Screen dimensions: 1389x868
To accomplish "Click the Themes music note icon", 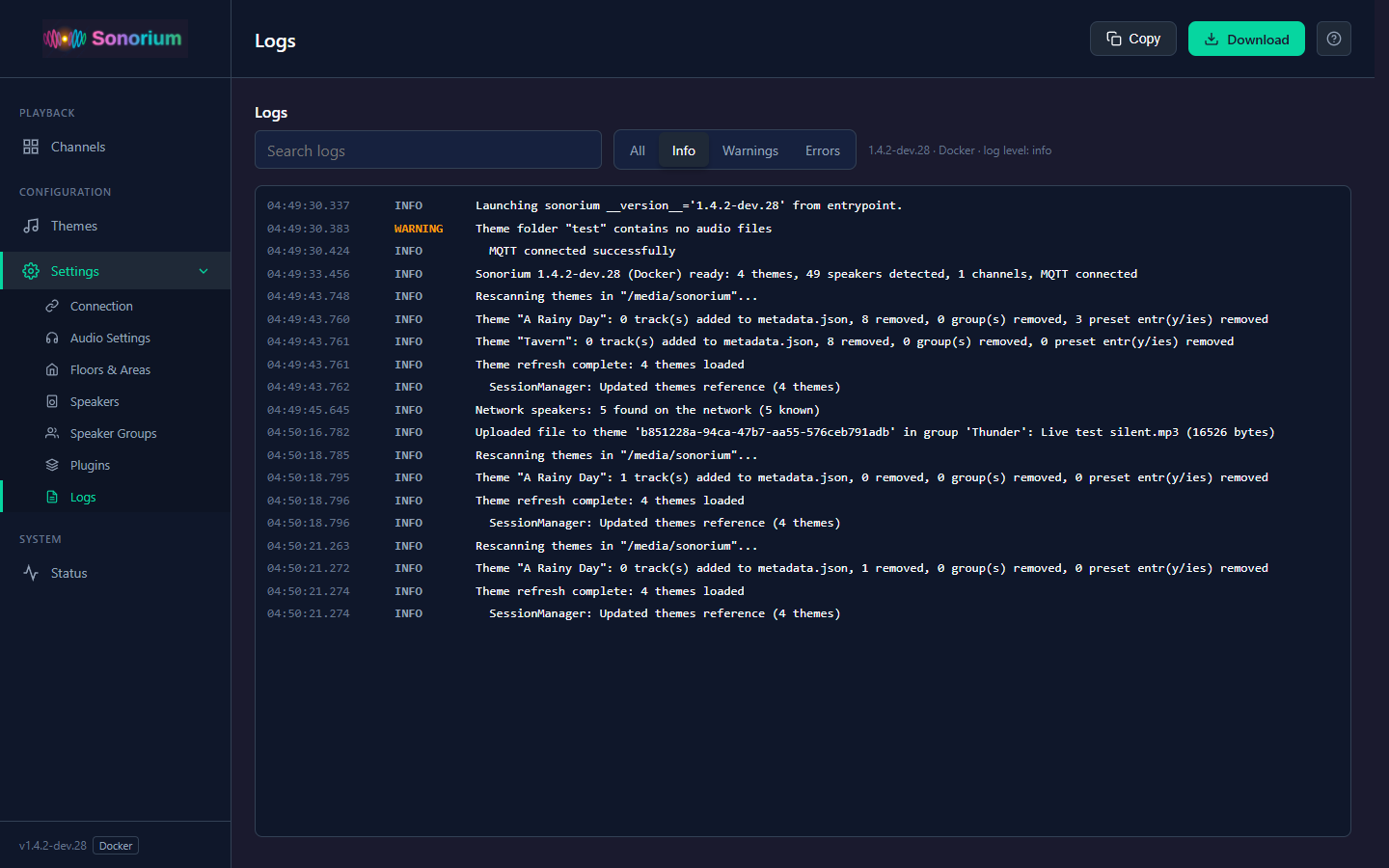I will [31, 226].
